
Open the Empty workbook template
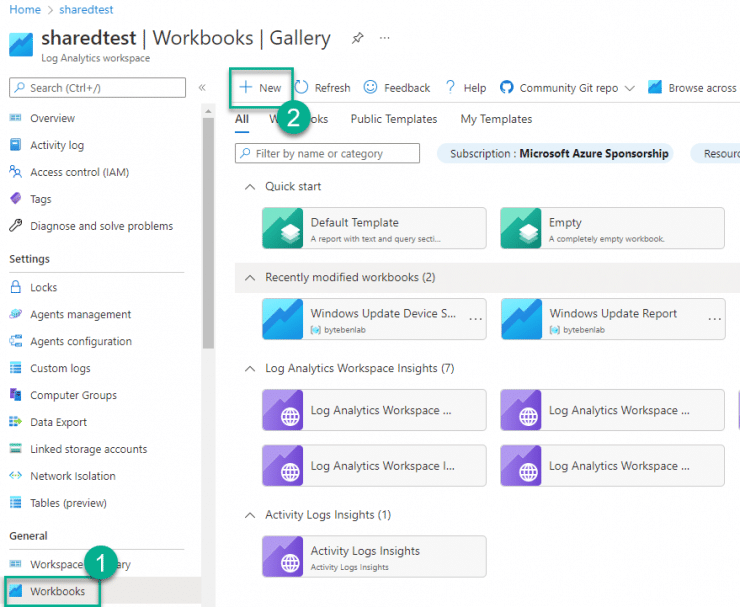pos(612,229)
